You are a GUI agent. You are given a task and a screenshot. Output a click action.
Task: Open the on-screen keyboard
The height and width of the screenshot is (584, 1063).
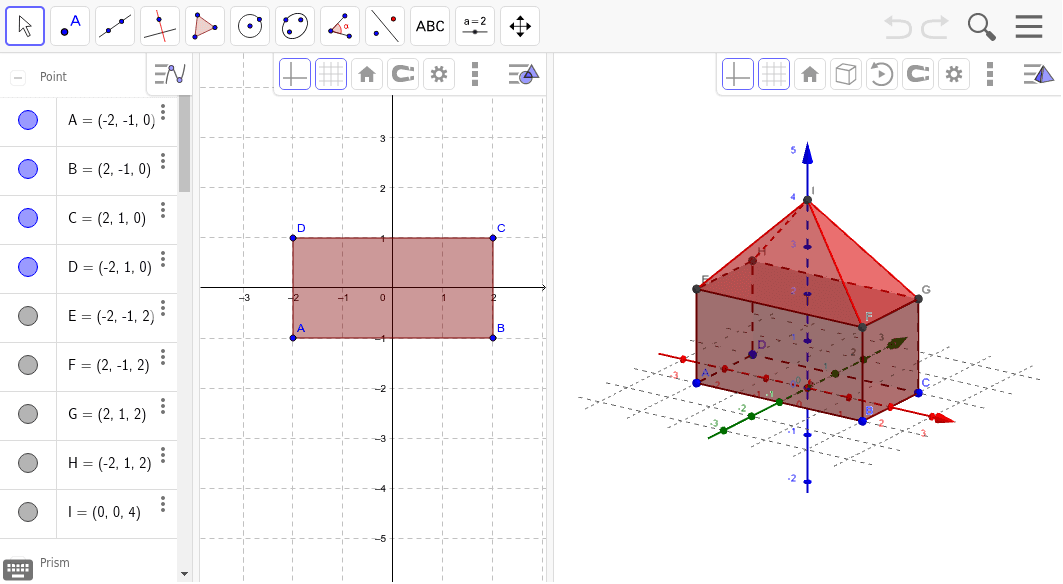click(18, 570)
